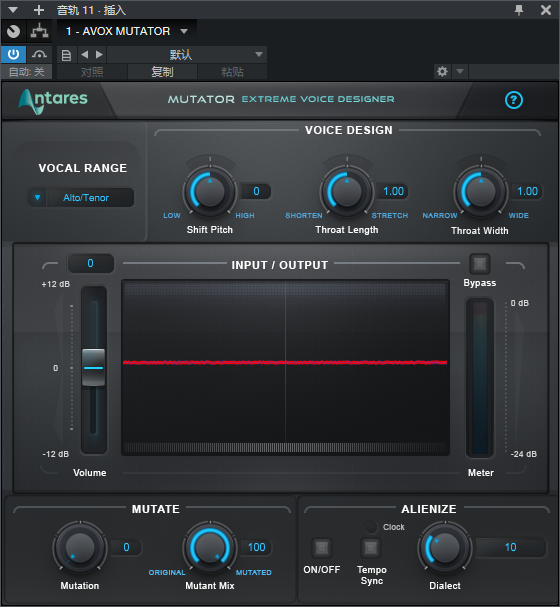
Task: Click the Vocal Range dropdown arrow
Action: pyautogui.click(x=37, y=197)
